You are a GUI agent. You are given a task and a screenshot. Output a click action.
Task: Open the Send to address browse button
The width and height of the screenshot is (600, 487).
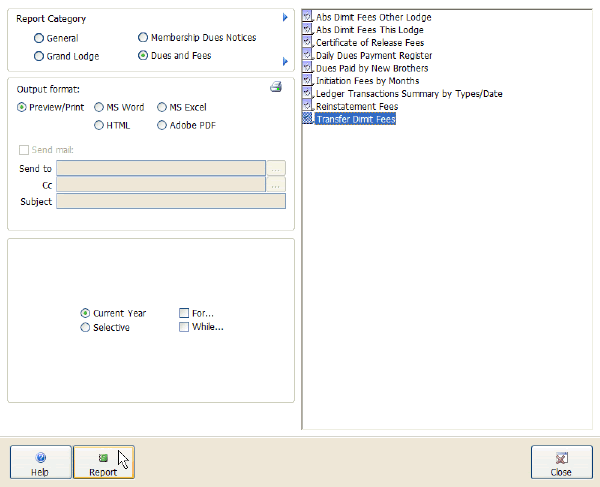tap(277, 169)
